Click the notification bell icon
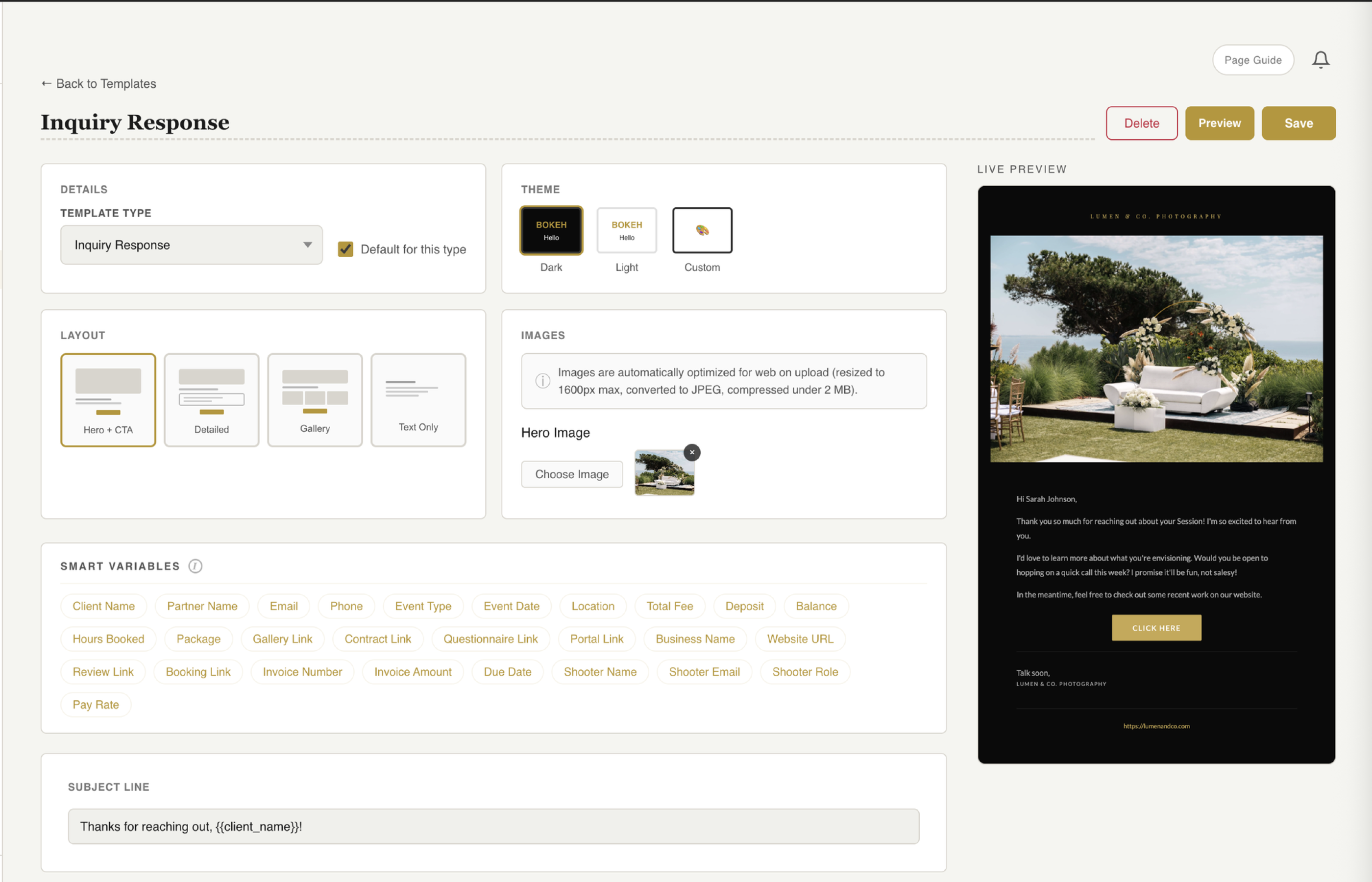Screen dimensions: 1372x882 point(1321,60)
